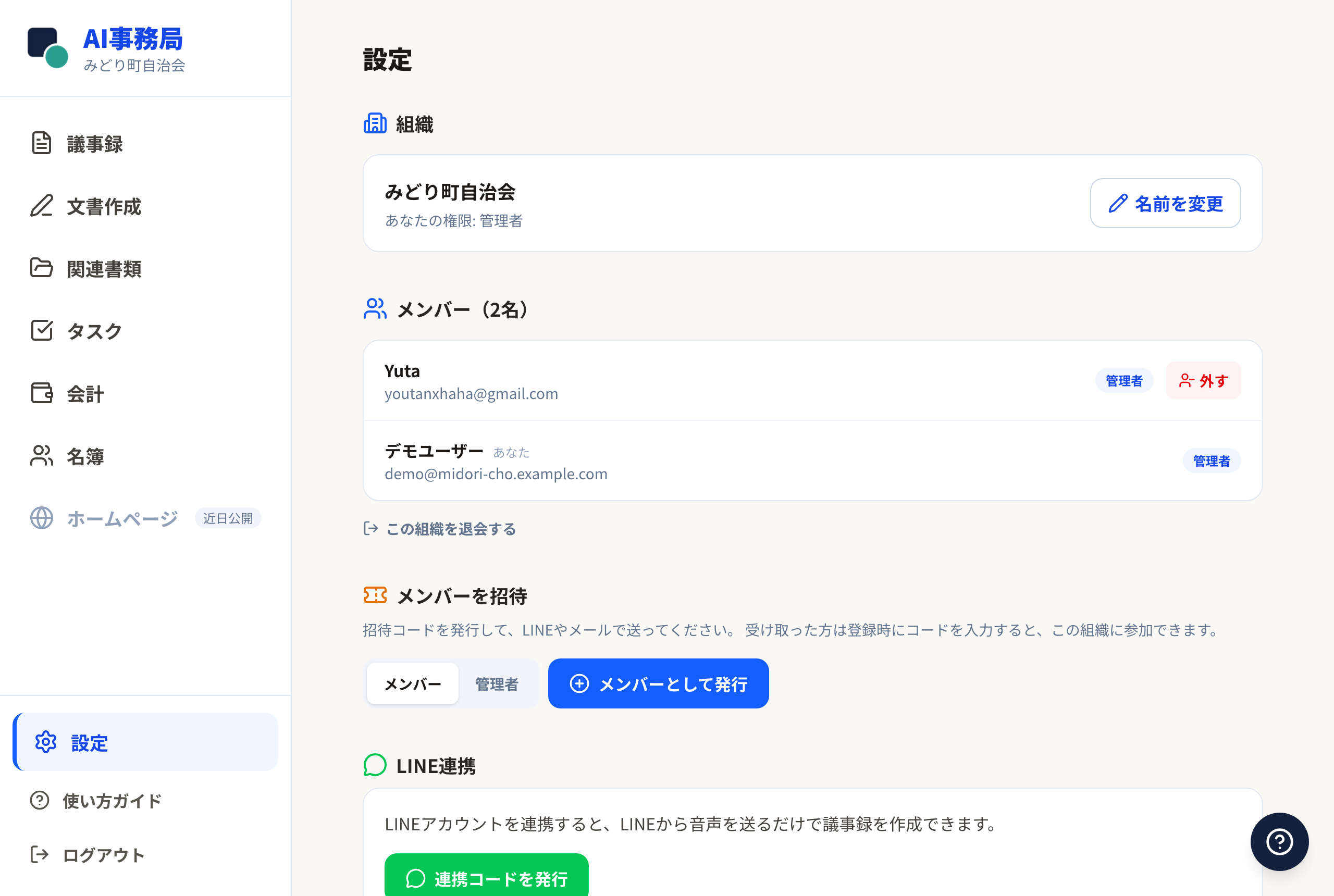Click the 組織 building icon
Viewport: 1334px width, 896px height.
click(375, 123)
